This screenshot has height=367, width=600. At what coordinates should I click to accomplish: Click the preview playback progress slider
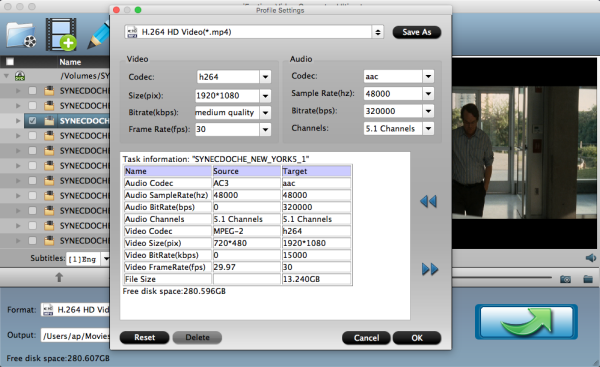click(502, 277)
